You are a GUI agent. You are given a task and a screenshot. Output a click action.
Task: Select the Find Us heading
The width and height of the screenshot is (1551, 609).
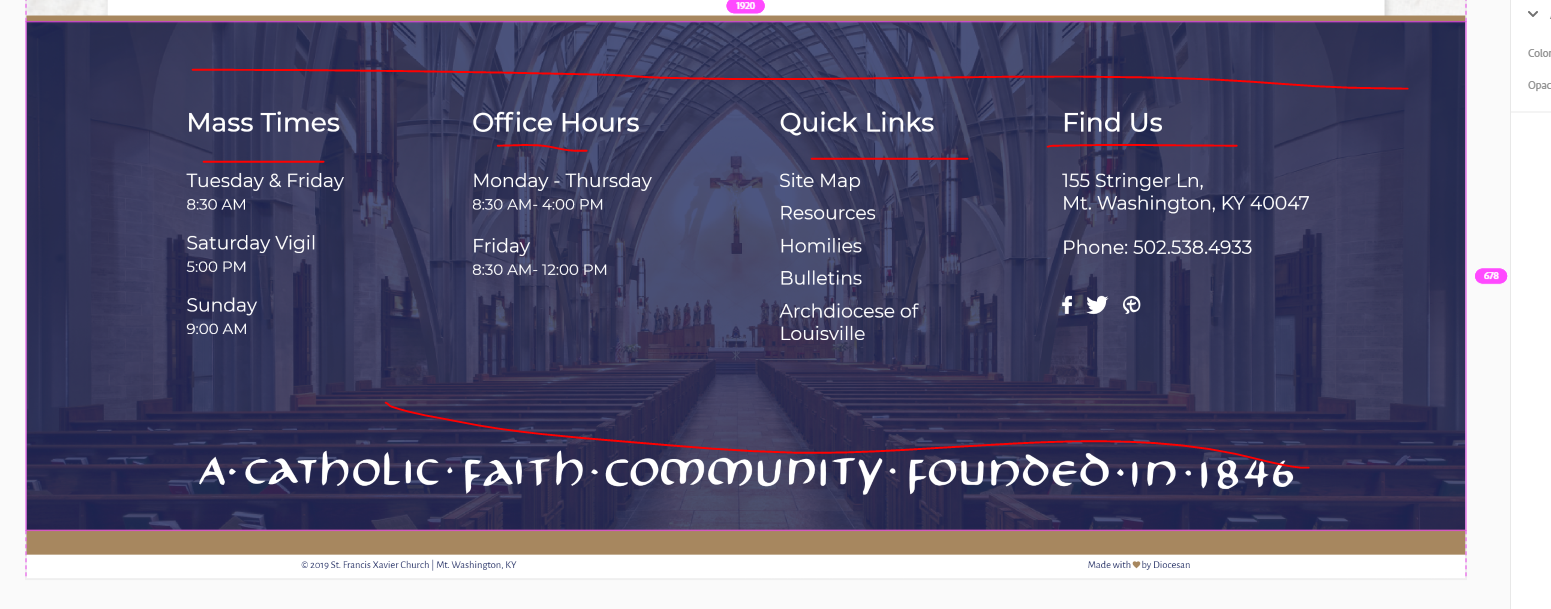[1112, 123]
